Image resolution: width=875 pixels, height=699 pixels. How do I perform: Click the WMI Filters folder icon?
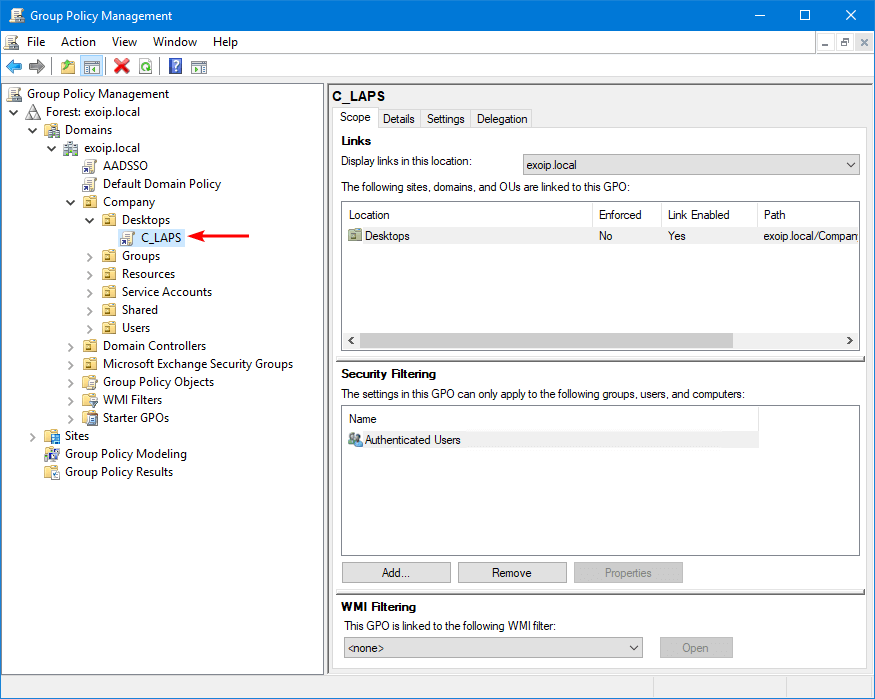click(x=90, y=400)
